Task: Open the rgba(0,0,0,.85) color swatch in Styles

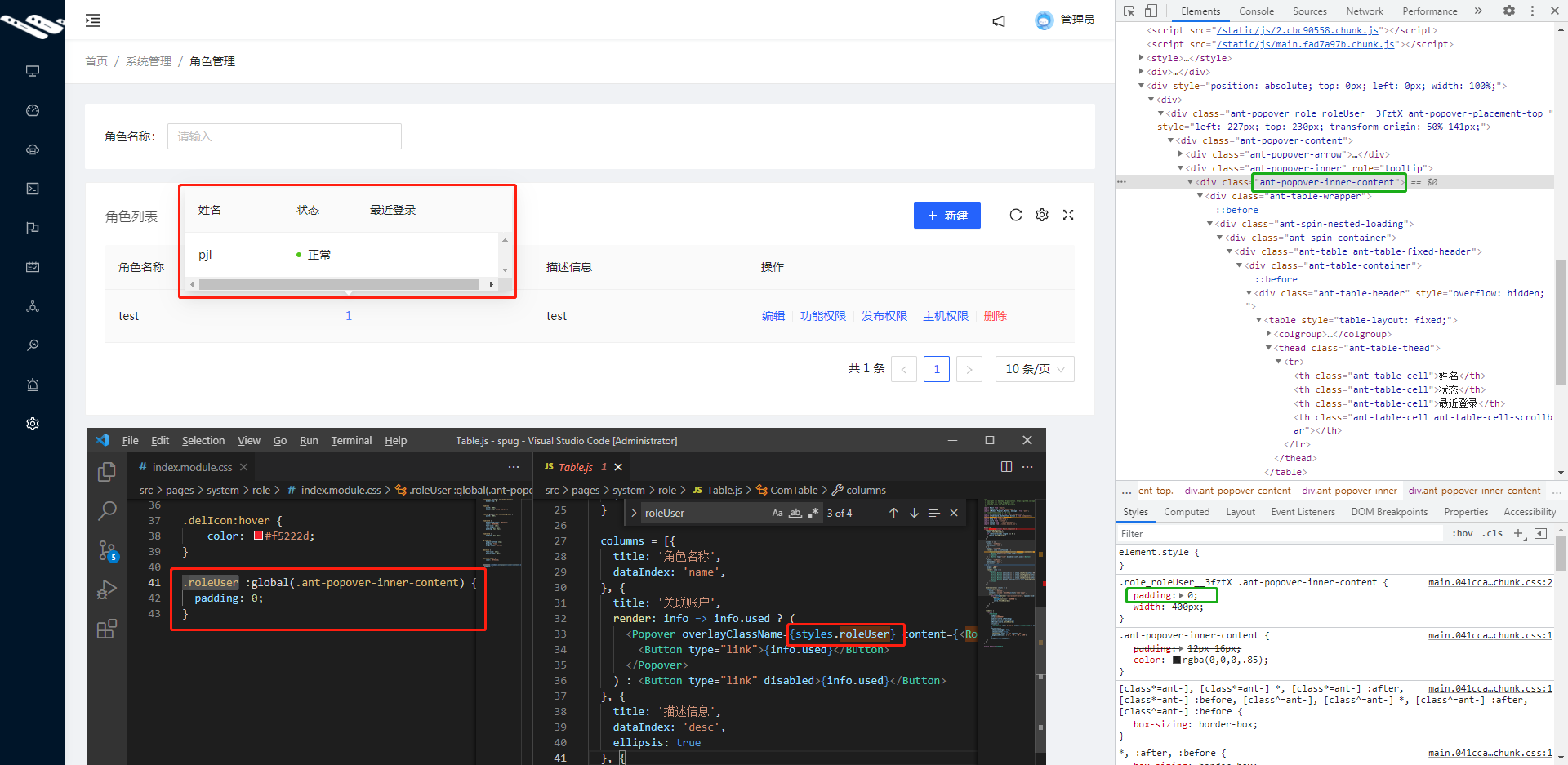Action: [1177, 660]
